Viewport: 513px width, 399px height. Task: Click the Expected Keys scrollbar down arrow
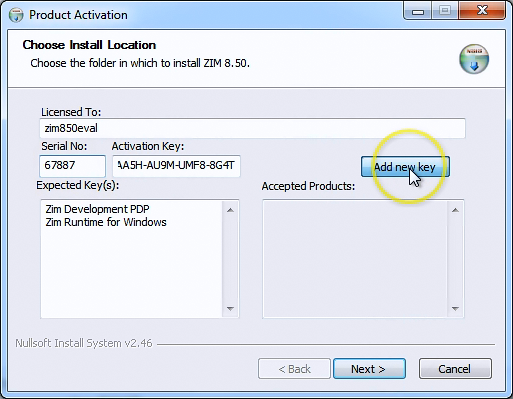click(230, 308)
